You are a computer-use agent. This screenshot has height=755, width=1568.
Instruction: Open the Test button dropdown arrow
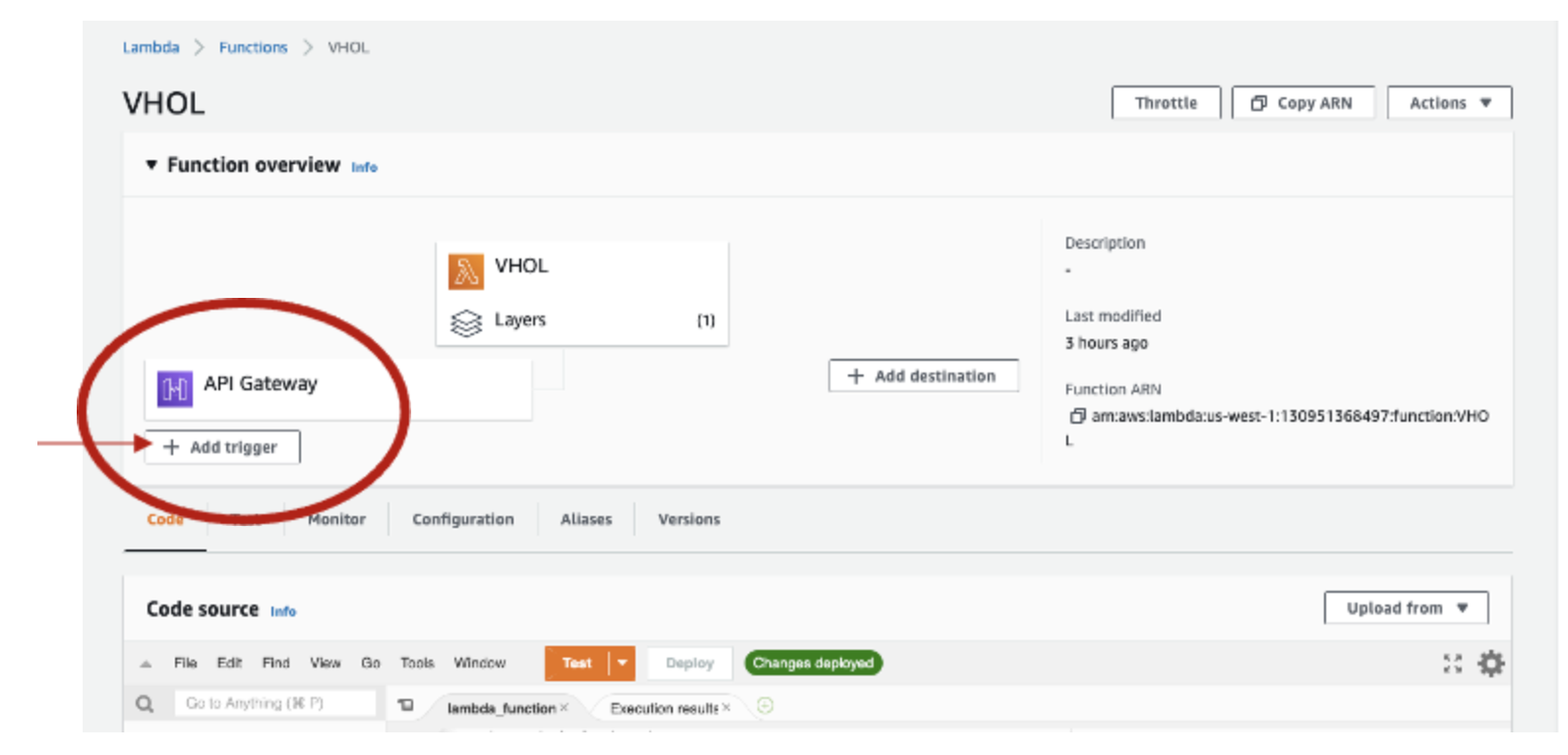coord(623,664)
